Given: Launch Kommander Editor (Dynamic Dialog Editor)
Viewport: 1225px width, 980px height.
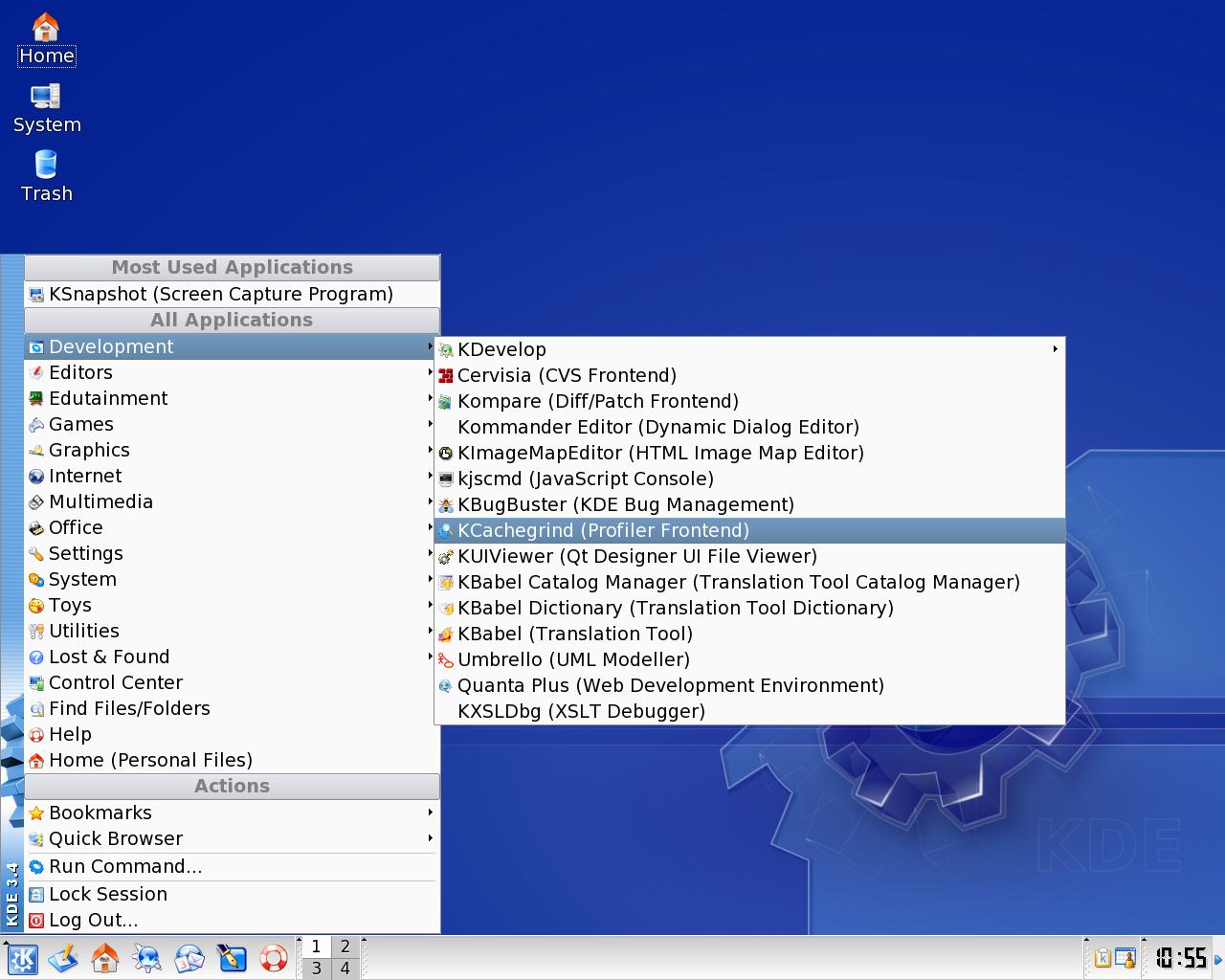Looking at the screenshot, I should click(x=749, y=427).
